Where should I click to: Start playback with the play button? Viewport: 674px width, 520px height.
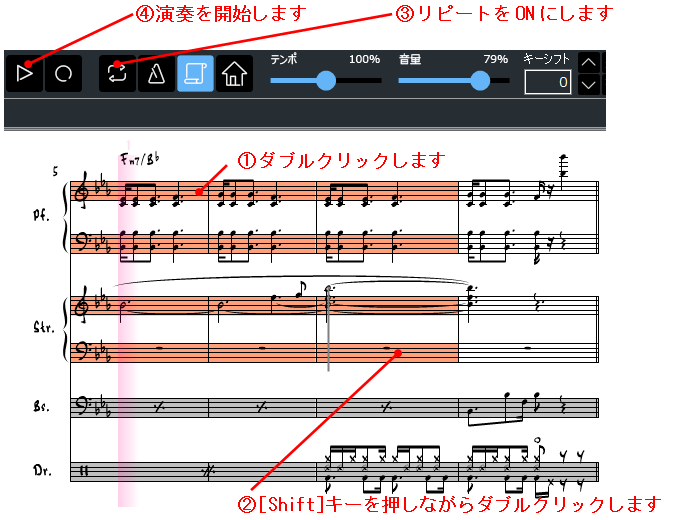pyautogui.click(x=25, y=73)
